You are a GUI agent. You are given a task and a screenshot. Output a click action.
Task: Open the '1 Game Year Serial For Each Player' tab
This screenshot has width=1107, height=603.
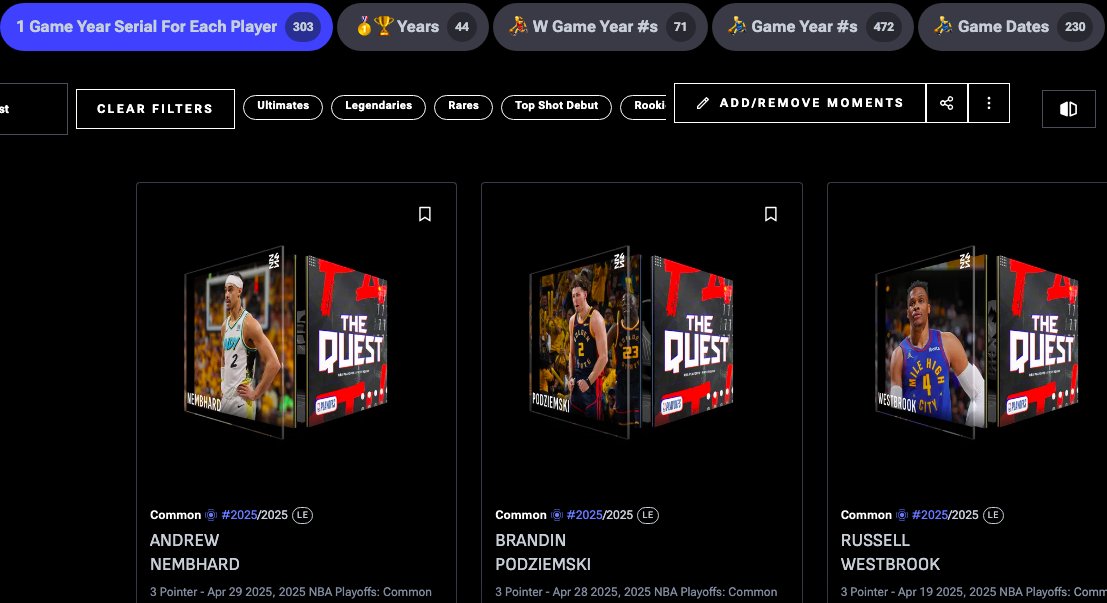tap(166, 27)
